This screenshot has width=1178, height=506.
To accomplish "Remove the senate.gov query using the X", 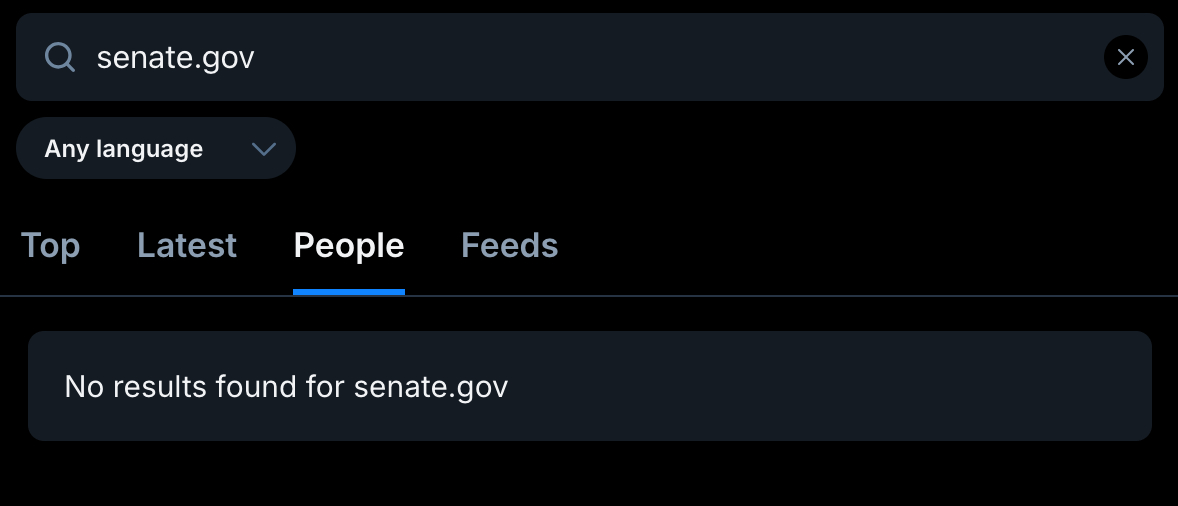I will (x=1125, y=57).
